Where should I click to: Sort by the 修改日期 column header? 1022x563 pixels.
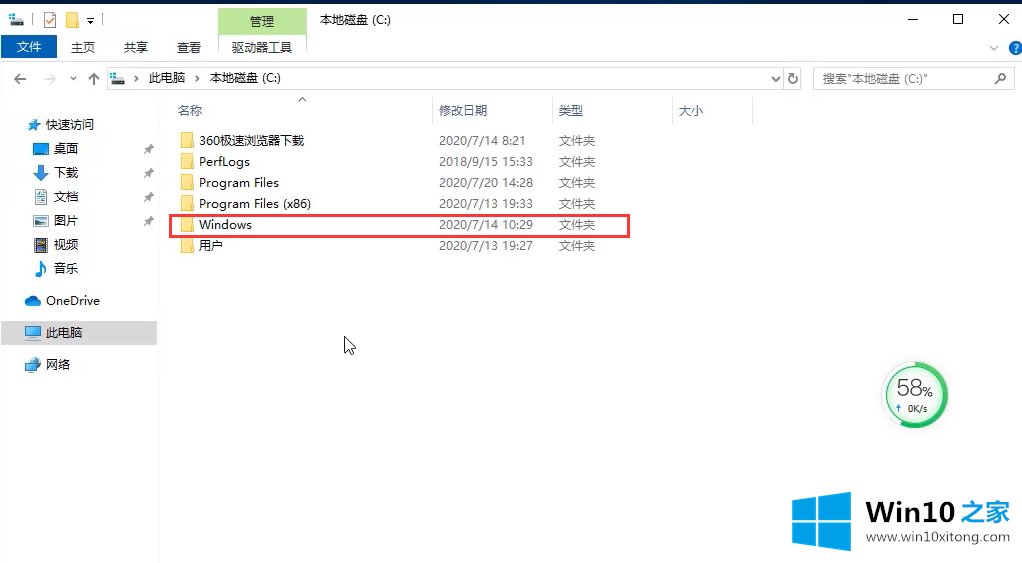point(463,111)
